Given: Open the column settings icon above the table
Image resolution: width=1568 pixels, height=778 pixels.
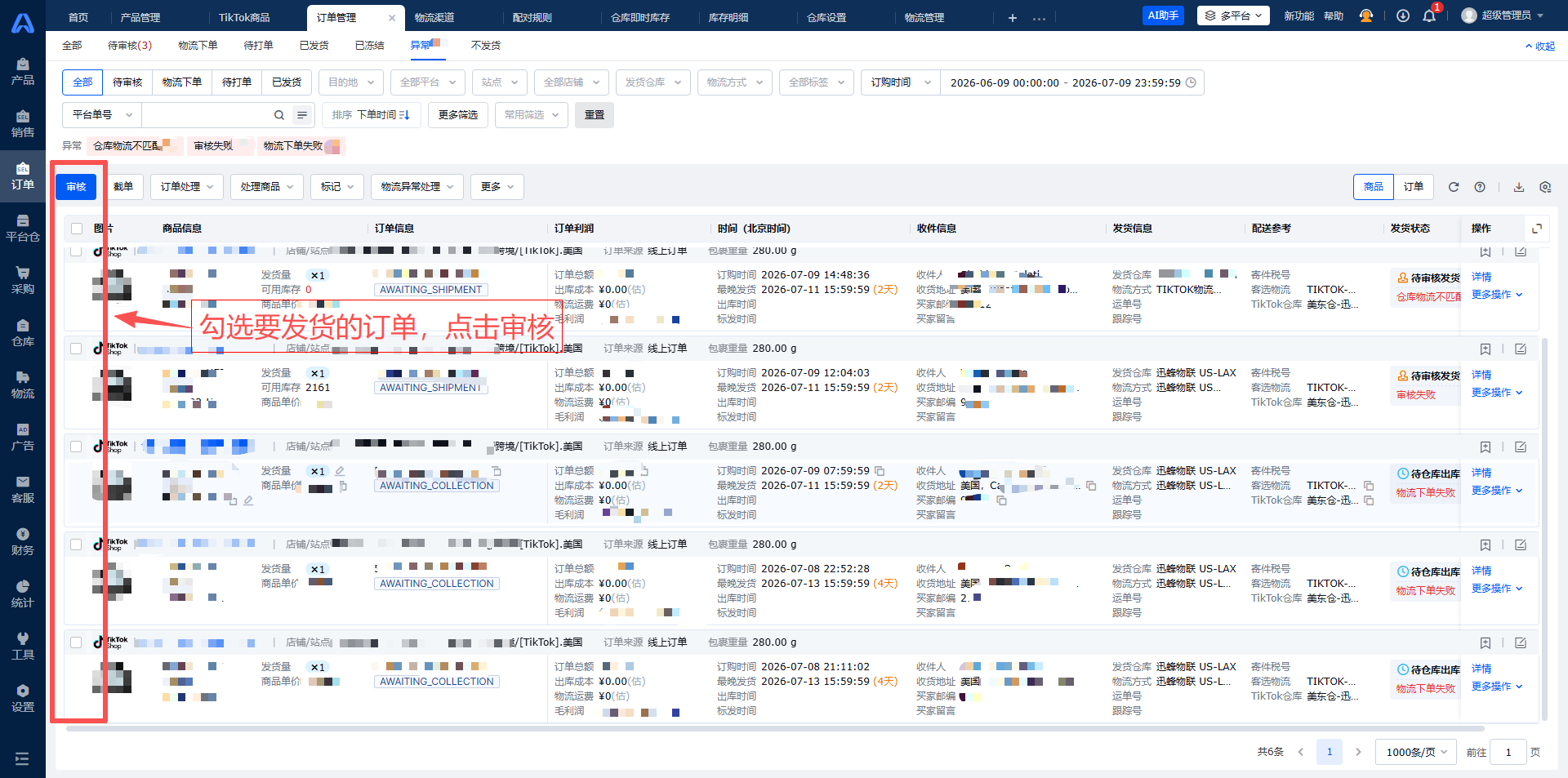Looking at the screenshot, I should [1545, 187].
